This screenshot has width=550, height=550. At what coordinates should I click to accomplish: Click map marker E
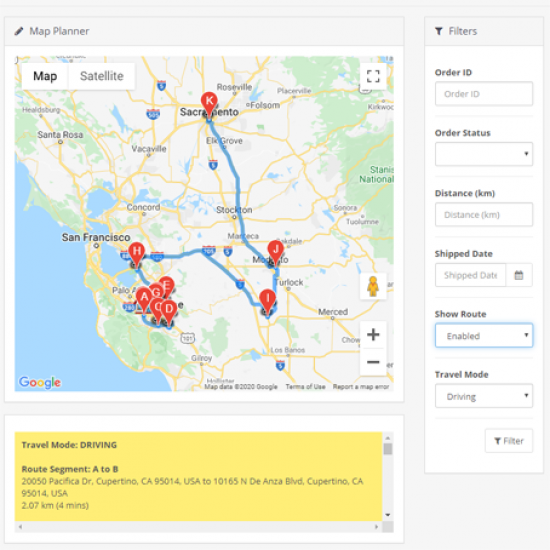pyautogui.click(x=167, y=284)
